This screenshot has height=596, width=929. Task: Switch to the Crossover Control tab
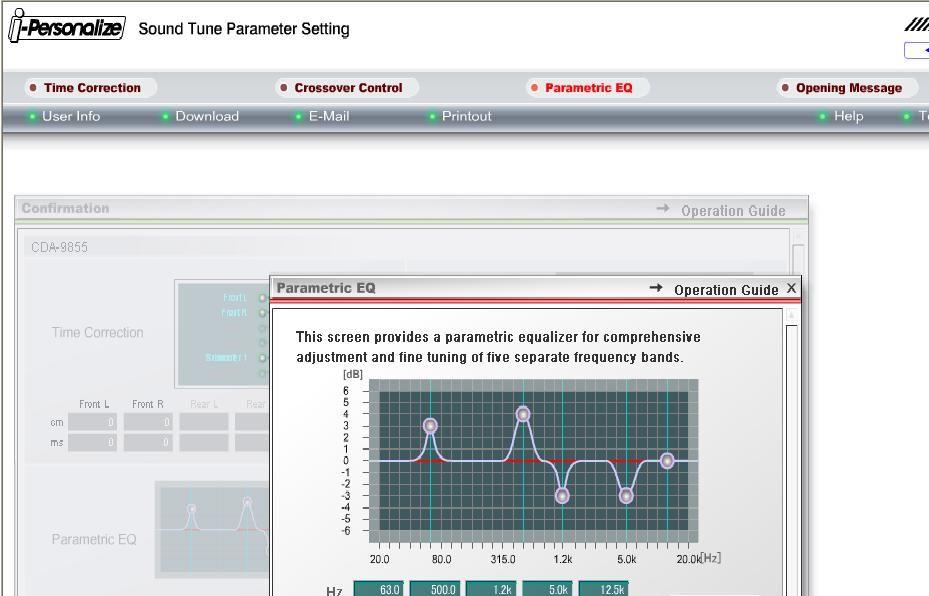[348, 88]
